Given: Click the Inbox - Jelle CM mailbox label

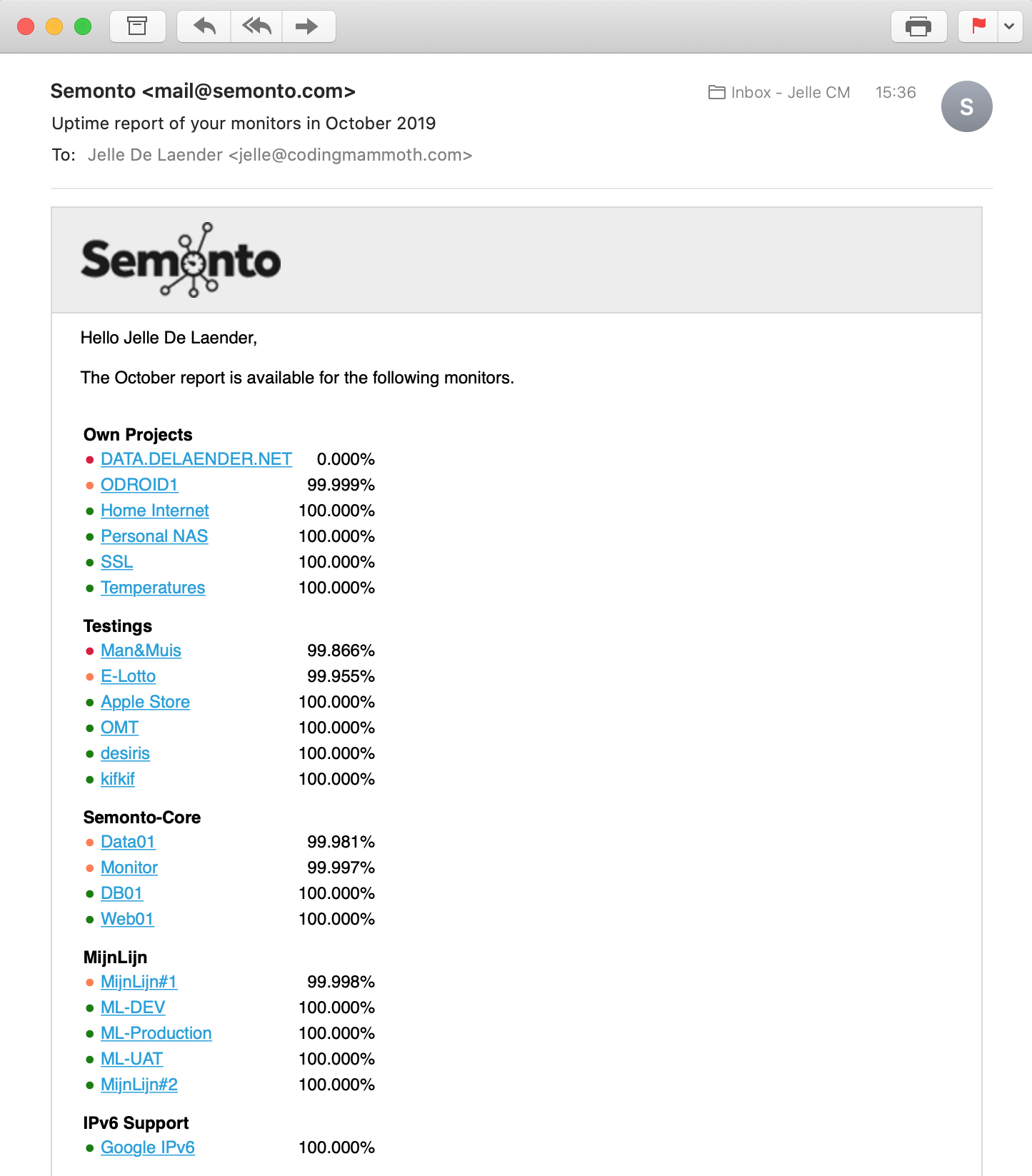Looking at the screenshot, I should [779, 92].
